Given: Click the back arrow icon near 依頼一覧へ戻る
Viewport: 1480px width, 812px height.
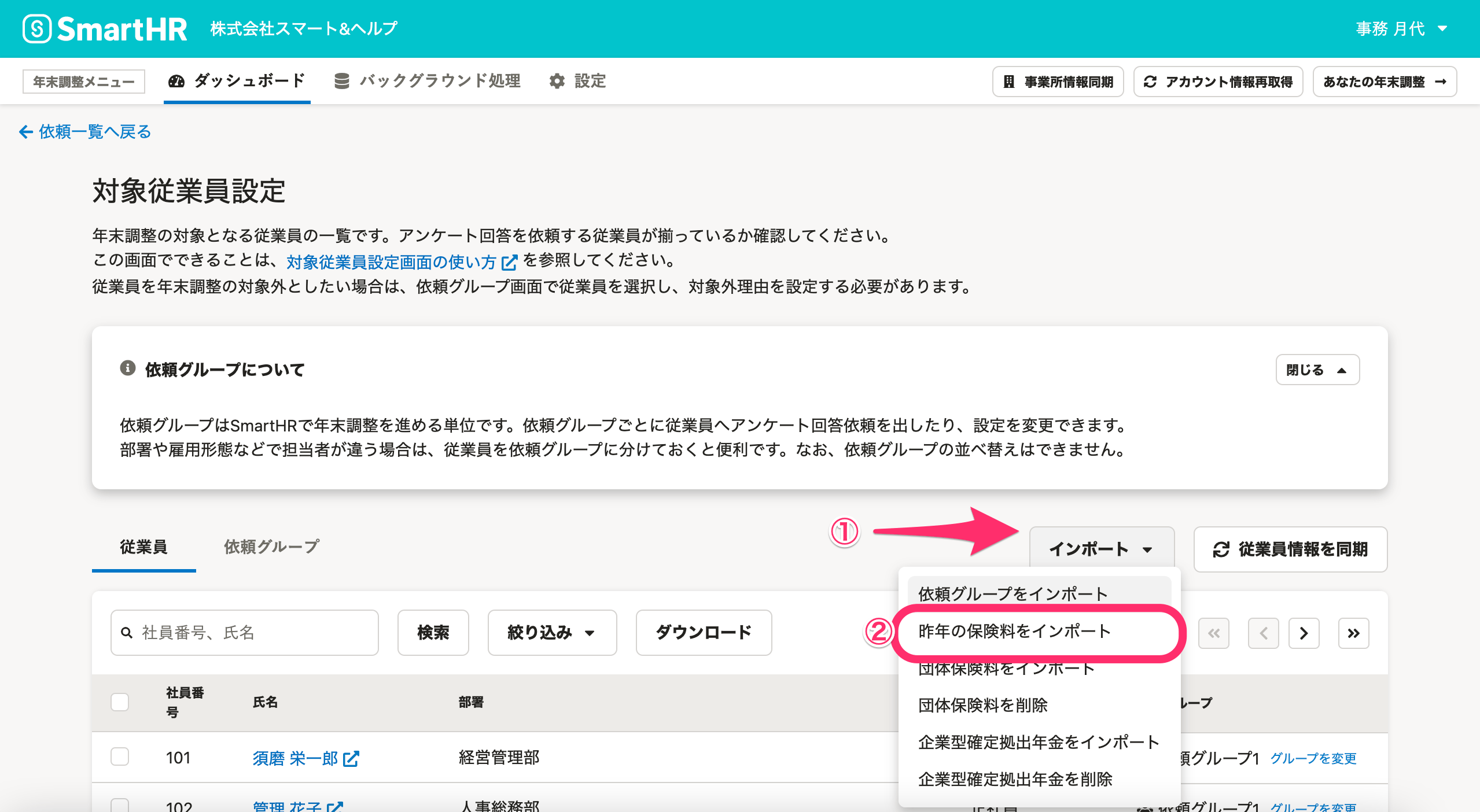Looking at the screenshot, I should point(26,132).
